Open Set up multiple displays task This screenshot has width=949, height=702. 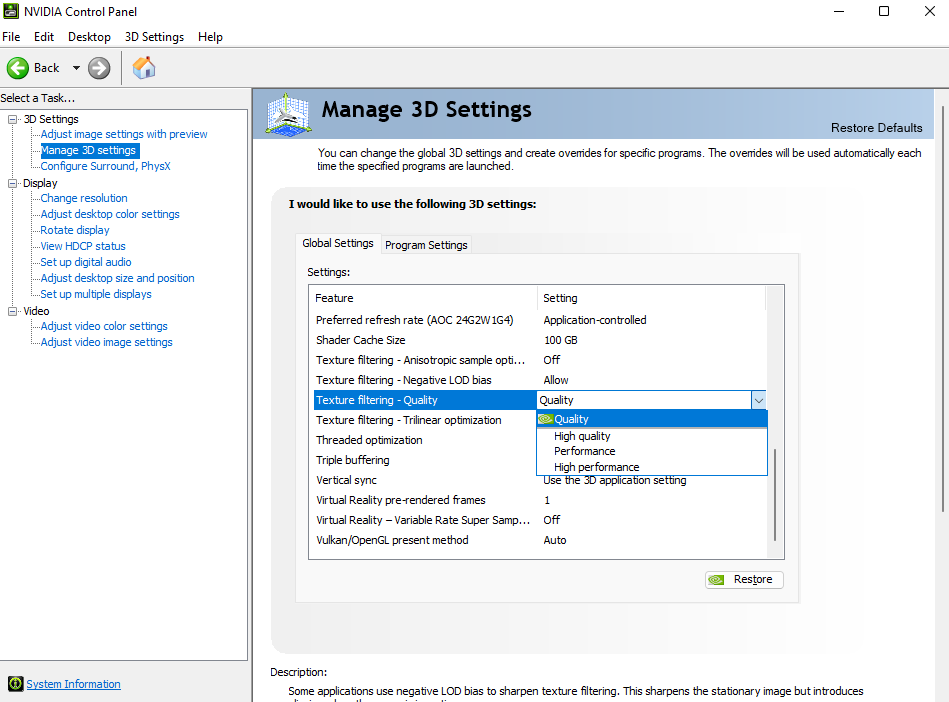pyautogui.click(x=96, y=294)
